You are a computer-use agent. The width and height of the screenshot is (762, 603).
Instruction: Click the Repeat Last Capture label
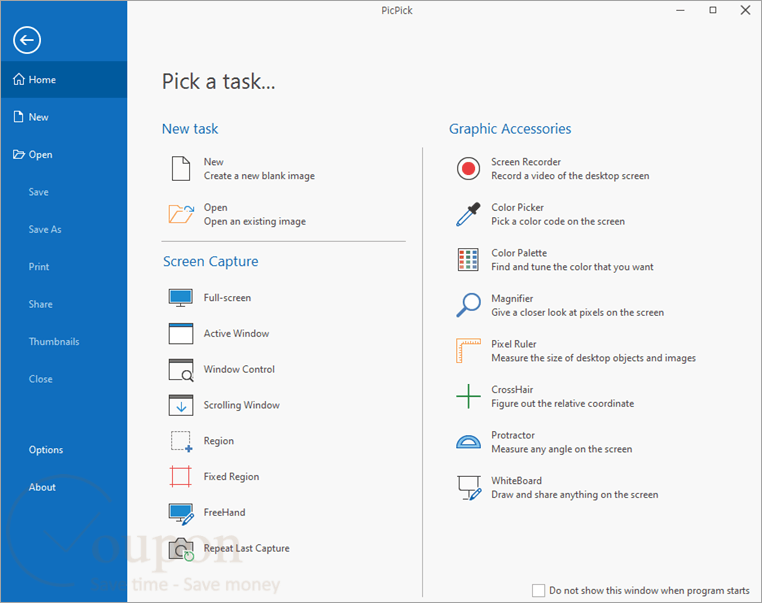click(x=246, y=549)
